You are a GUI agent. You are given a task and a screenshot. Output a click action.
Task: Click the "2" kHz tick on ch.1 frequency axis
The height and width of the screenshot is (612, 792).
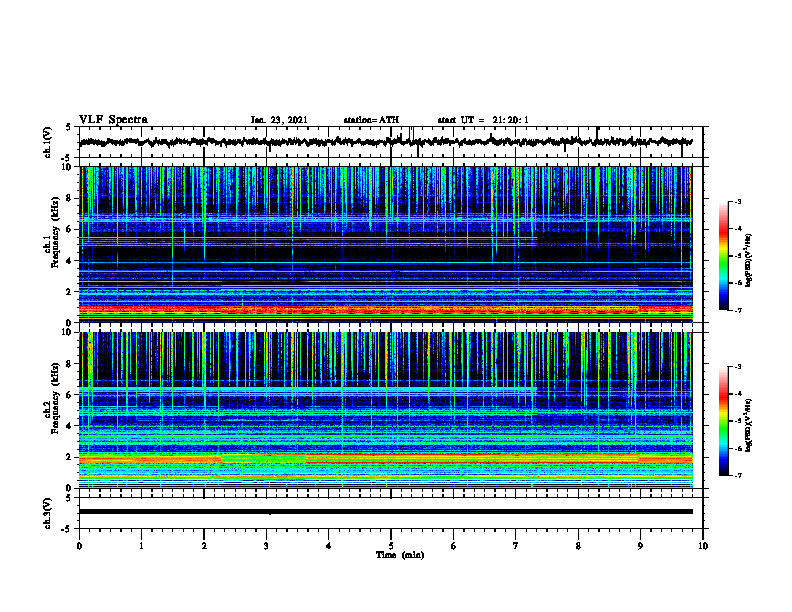[x=70, y=291]
